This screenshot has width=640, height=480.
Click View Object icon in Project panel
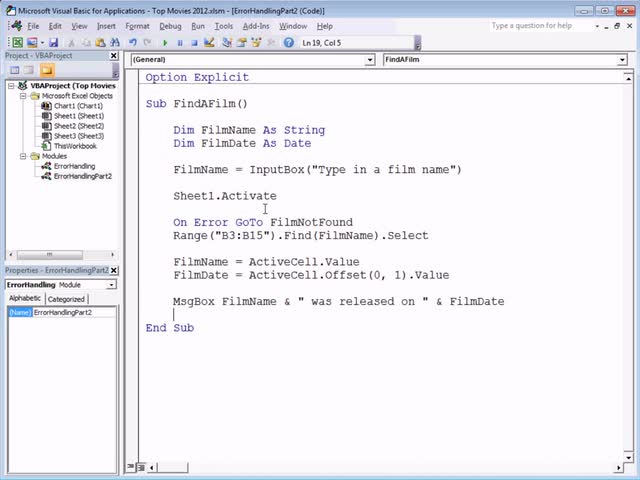(29, 70)
